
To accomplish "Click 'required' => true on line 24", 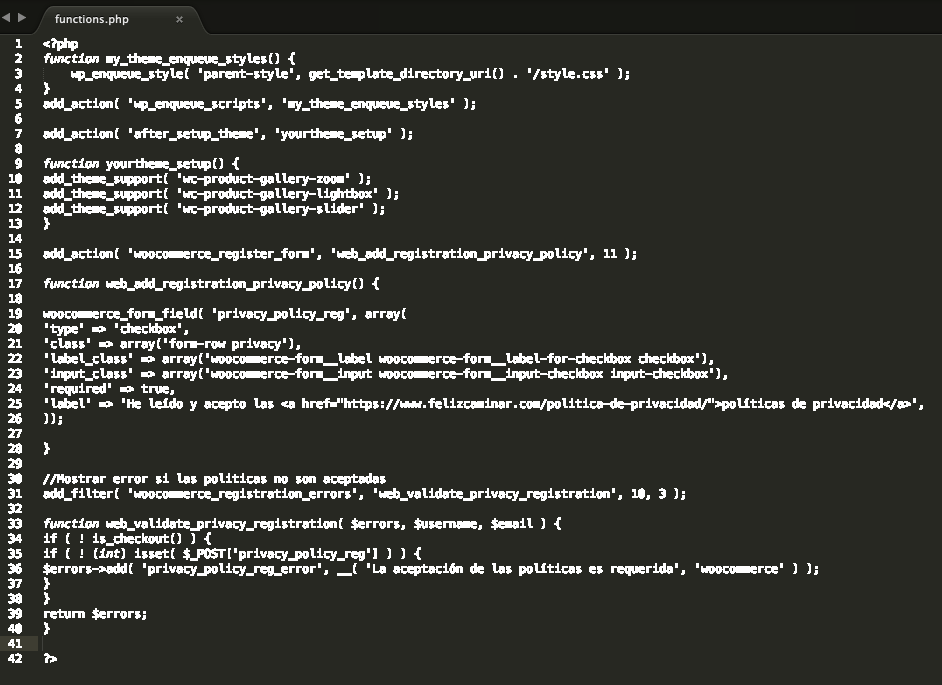I will tap(109, 389).
